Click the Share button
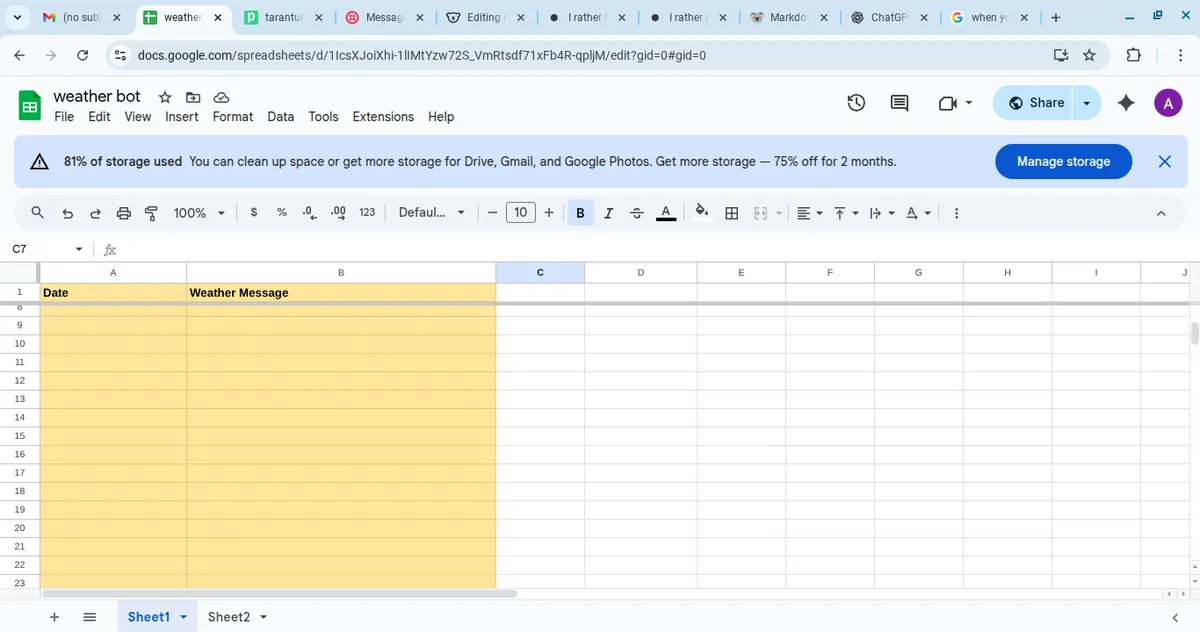1200x632 pixels. pyautogui.click(x=1036, y=103)
